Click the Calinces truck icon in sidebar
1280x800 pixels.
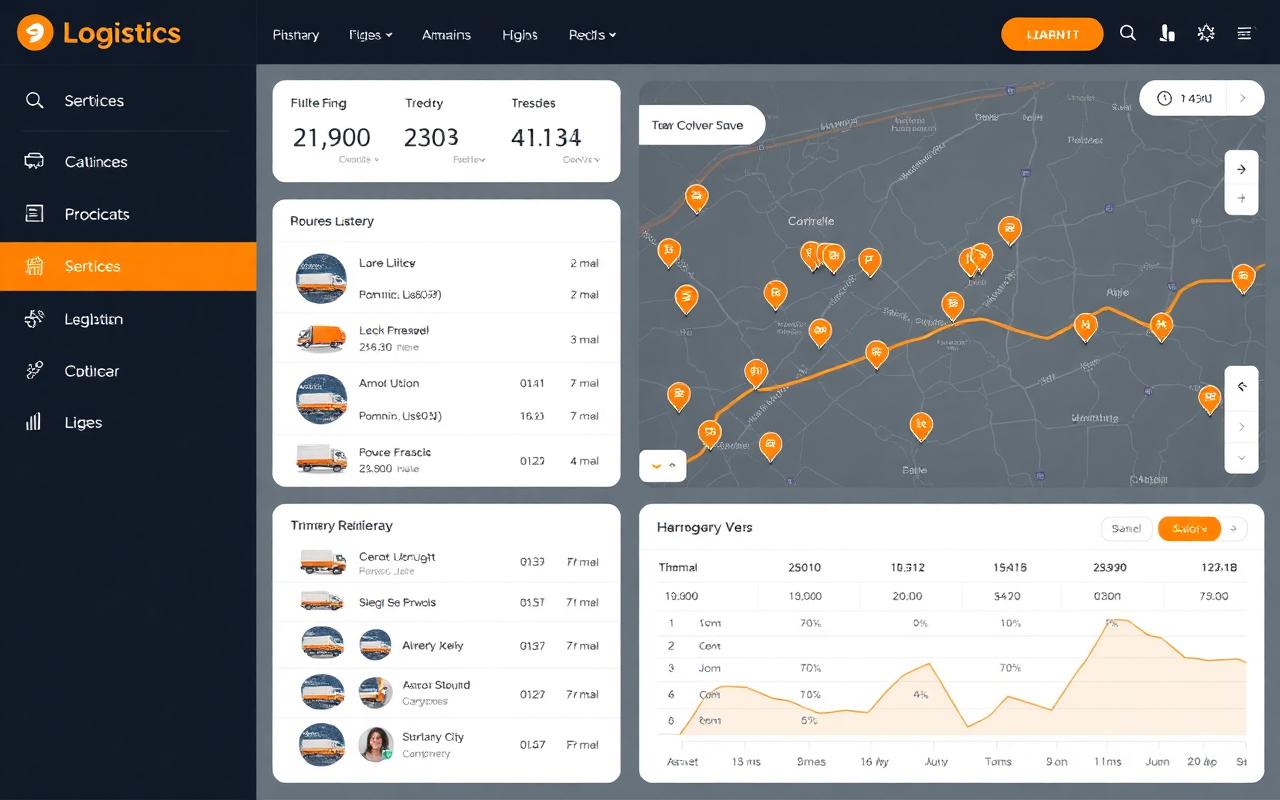coord(35,162)
